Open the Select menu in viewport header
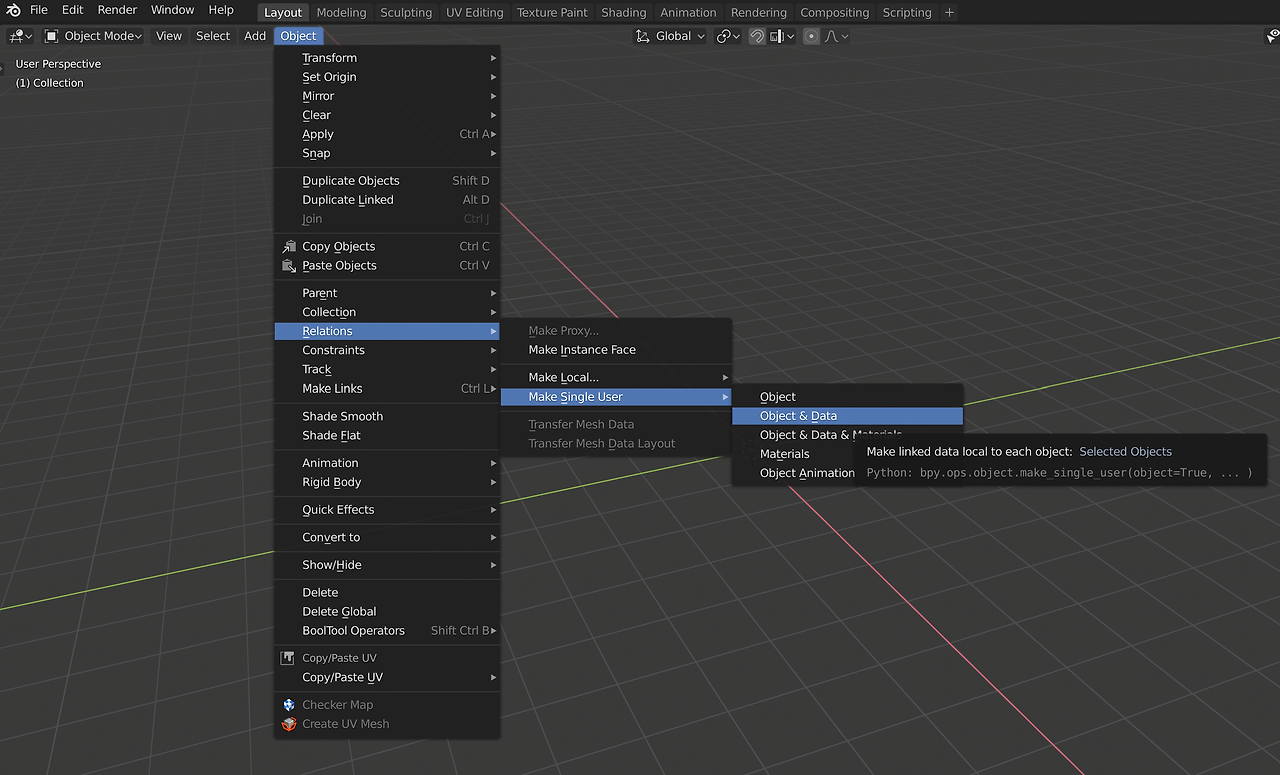This screenshot has height=775, width=1280. click(x=213, y=36)
